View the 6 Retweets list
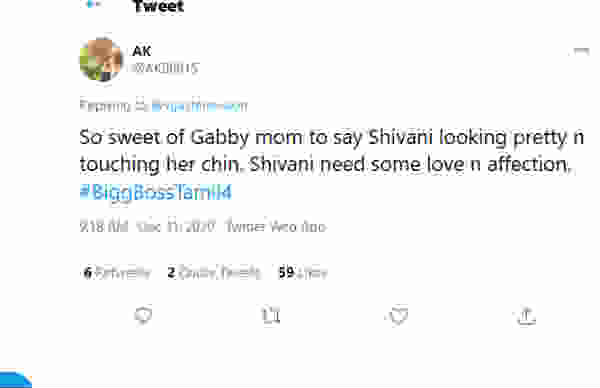Viewport: 600px width, 388px height. 117,272
